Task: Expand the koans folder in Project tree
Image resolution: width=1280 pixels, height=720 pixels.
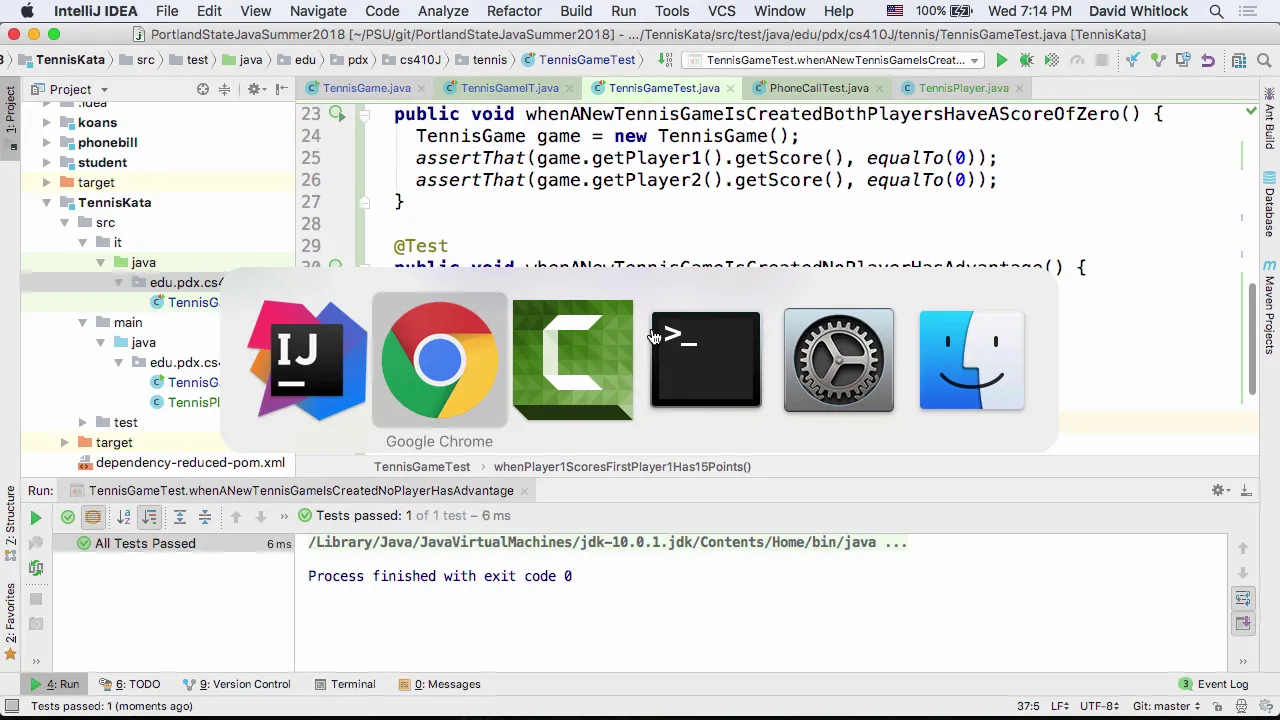Action: pyautogui.click(x=46, y=122)
